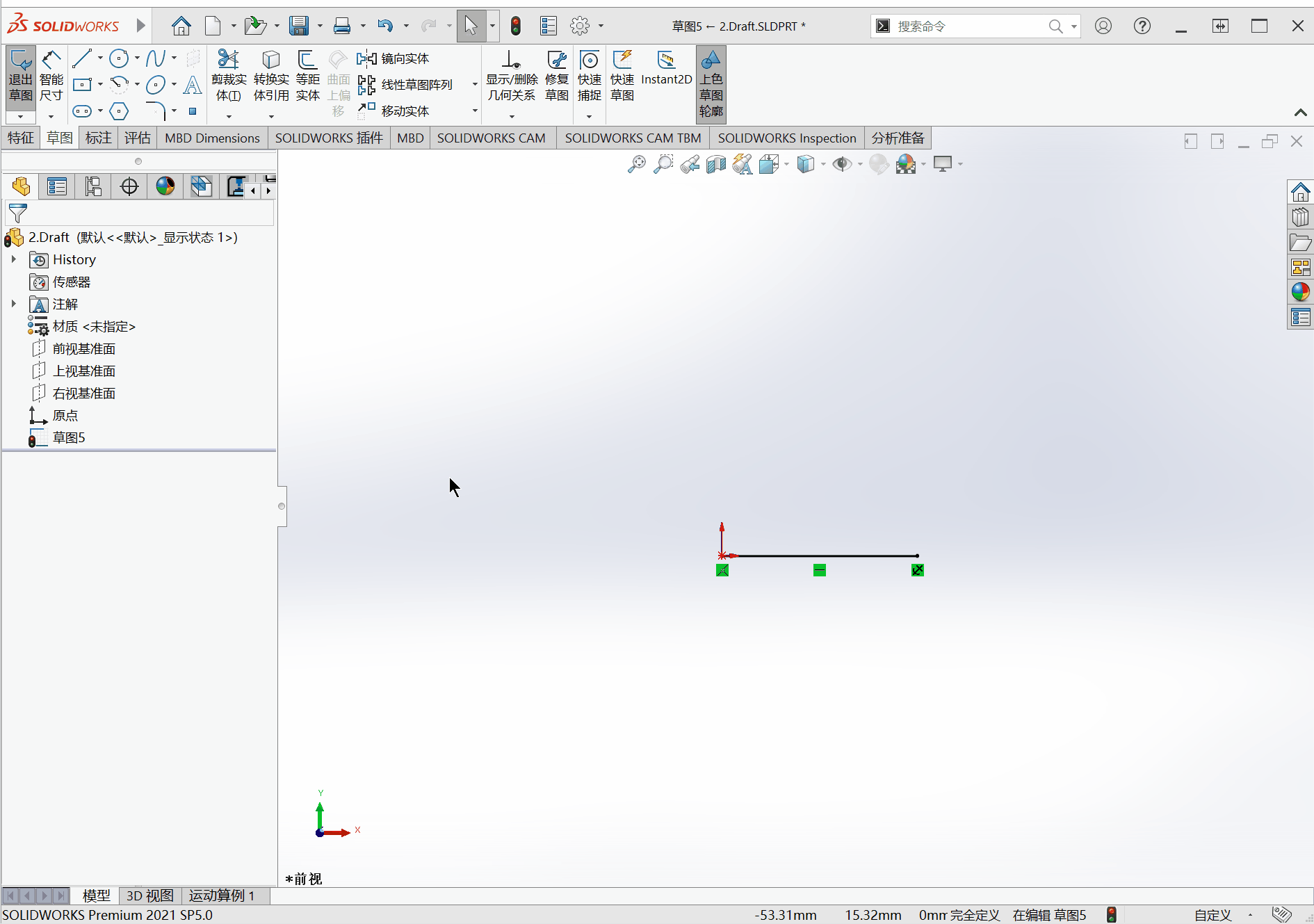This screenshot has width=1314, height=924.
Task: Click the Exit Sketch (退出草图) button
Action: [21, 76]
